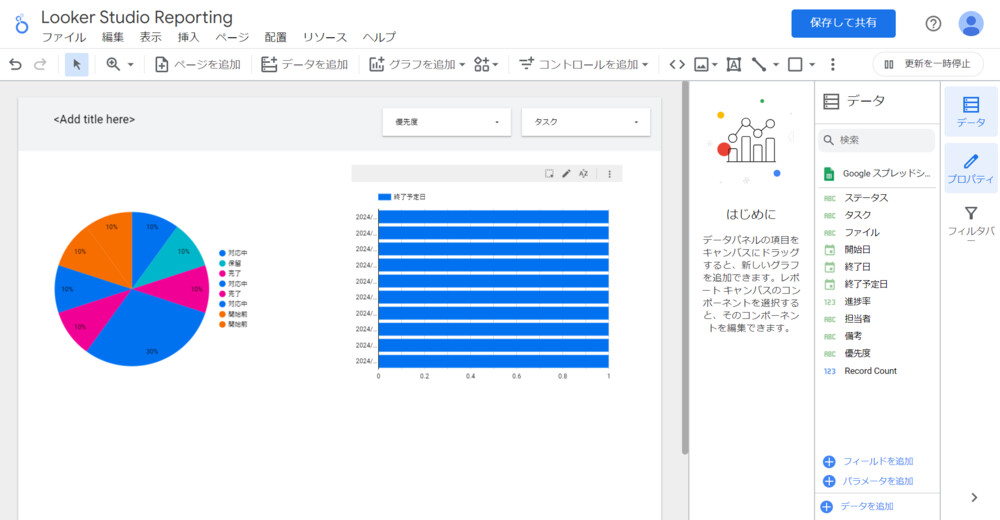Open the リソース menu
The width and height of the screenshot is (1000, 520).
[x=325, y=37]
